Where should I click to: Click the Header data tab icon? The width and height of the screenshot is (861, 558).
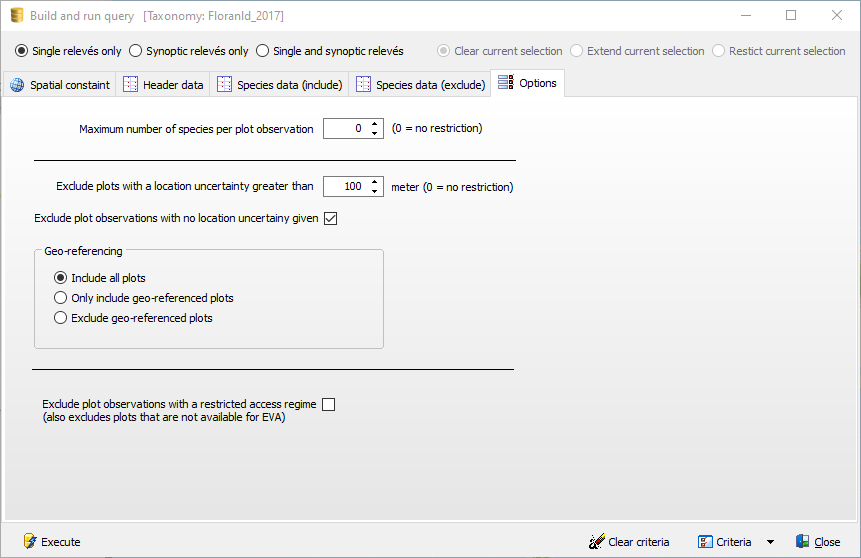131,85
